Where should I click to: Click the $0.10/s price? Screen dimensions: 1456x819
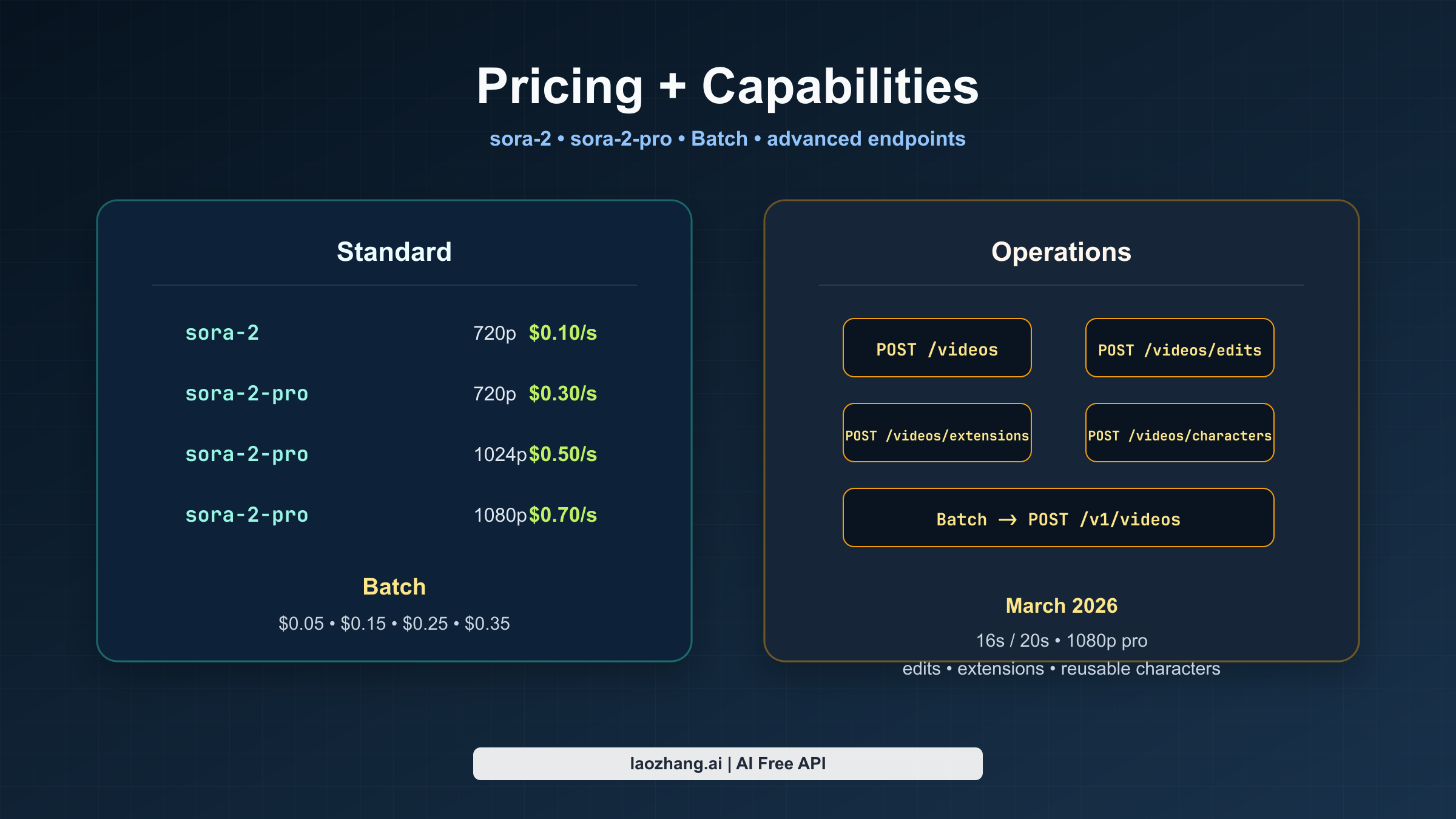click(562, 333)
